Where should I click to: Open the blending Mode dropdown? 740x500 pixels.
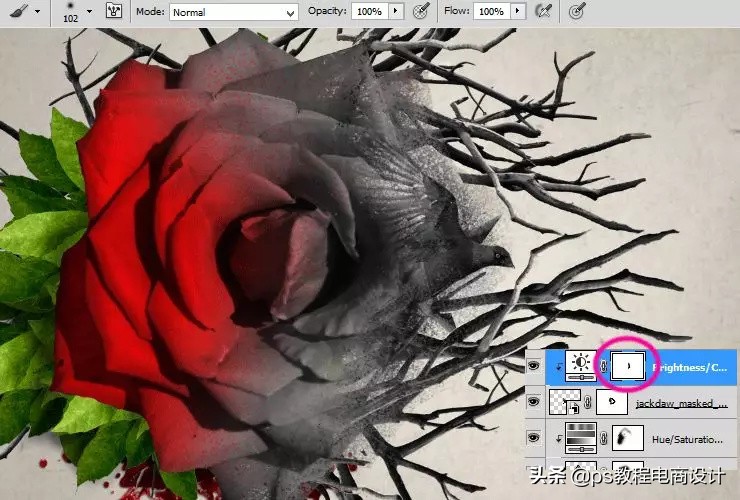click(234, 12)
